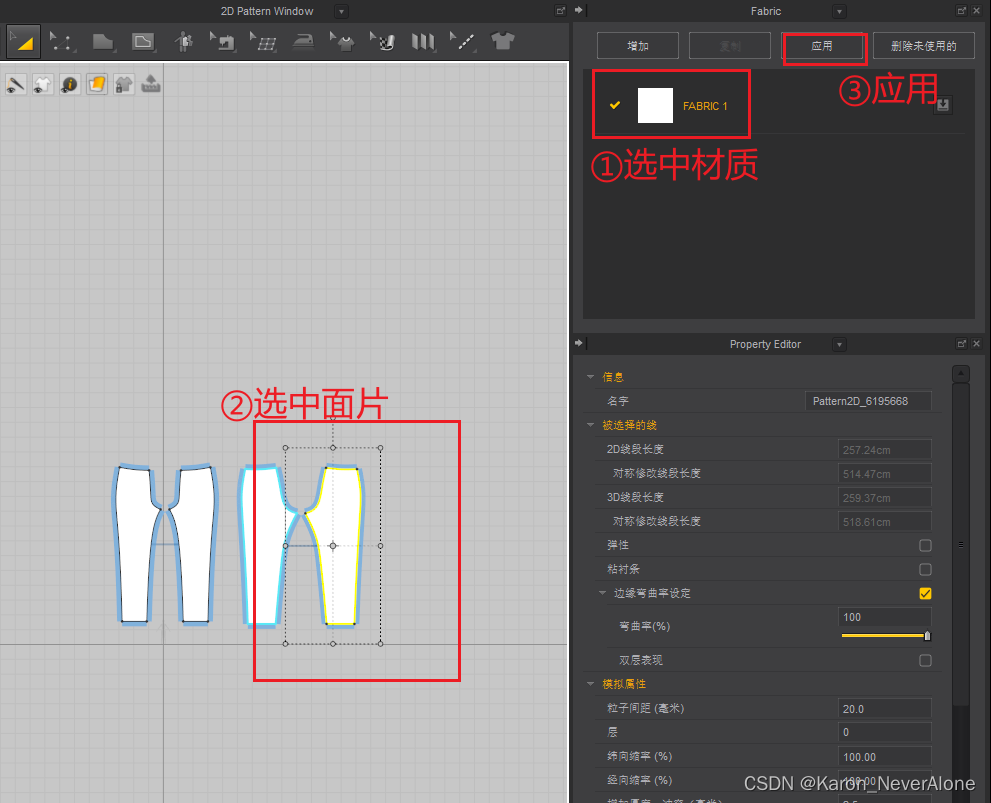Select the Polygon pattern creation tool

pyautogui.click(x=102, y=42)
